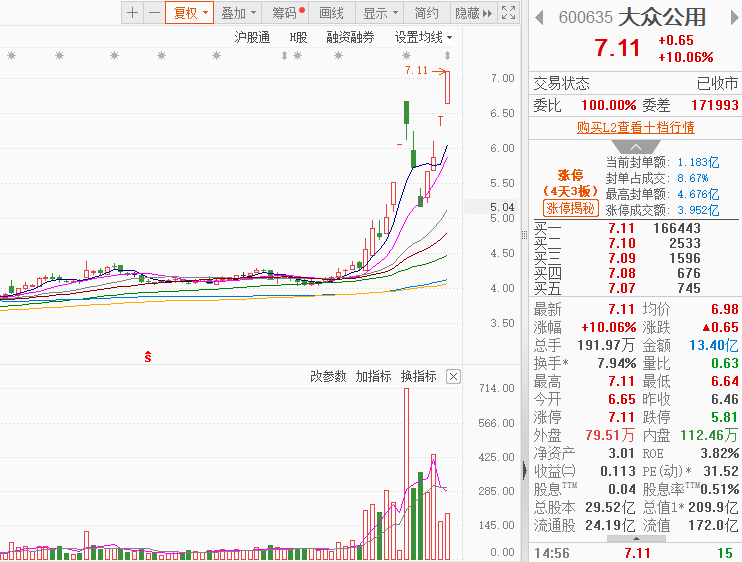Screen dimensions: 742x562
Task: Click 隐藏 to hide side panel
Action: [473, 13]
